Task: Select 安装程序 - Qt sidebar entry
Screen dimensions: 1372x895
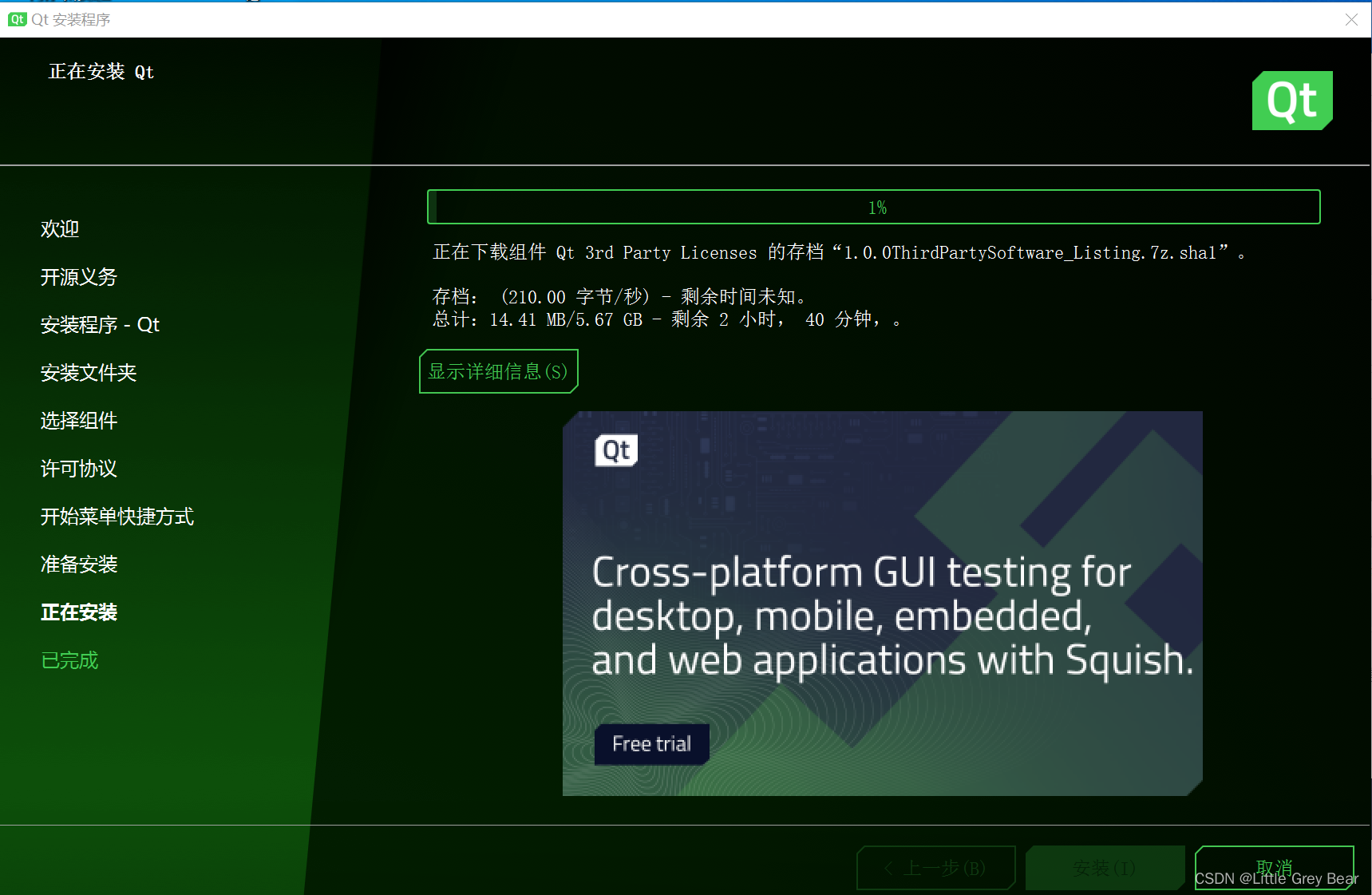Action: click(99, 325)
